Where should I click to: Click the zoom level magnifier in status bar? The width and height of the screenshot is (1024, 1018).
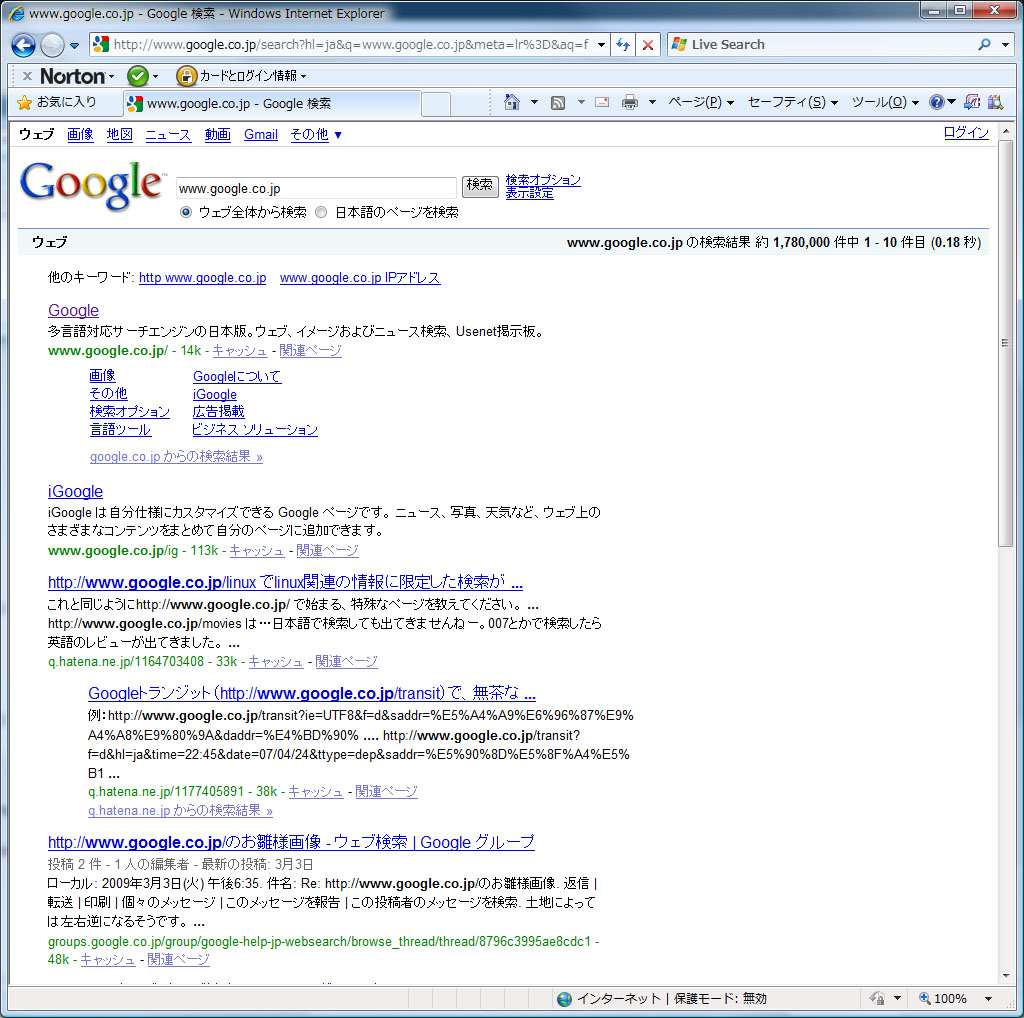tap(924, 998)
